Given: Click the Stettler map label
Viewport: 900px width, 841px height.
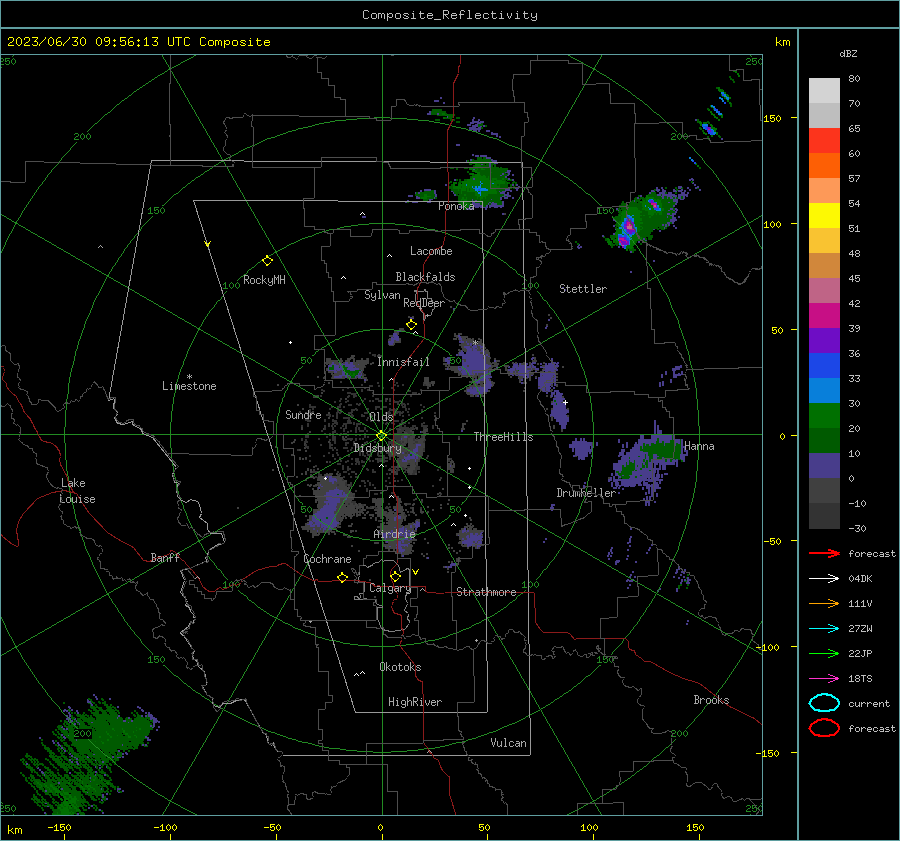Looking at the screenshot, I should click(583, 289).
